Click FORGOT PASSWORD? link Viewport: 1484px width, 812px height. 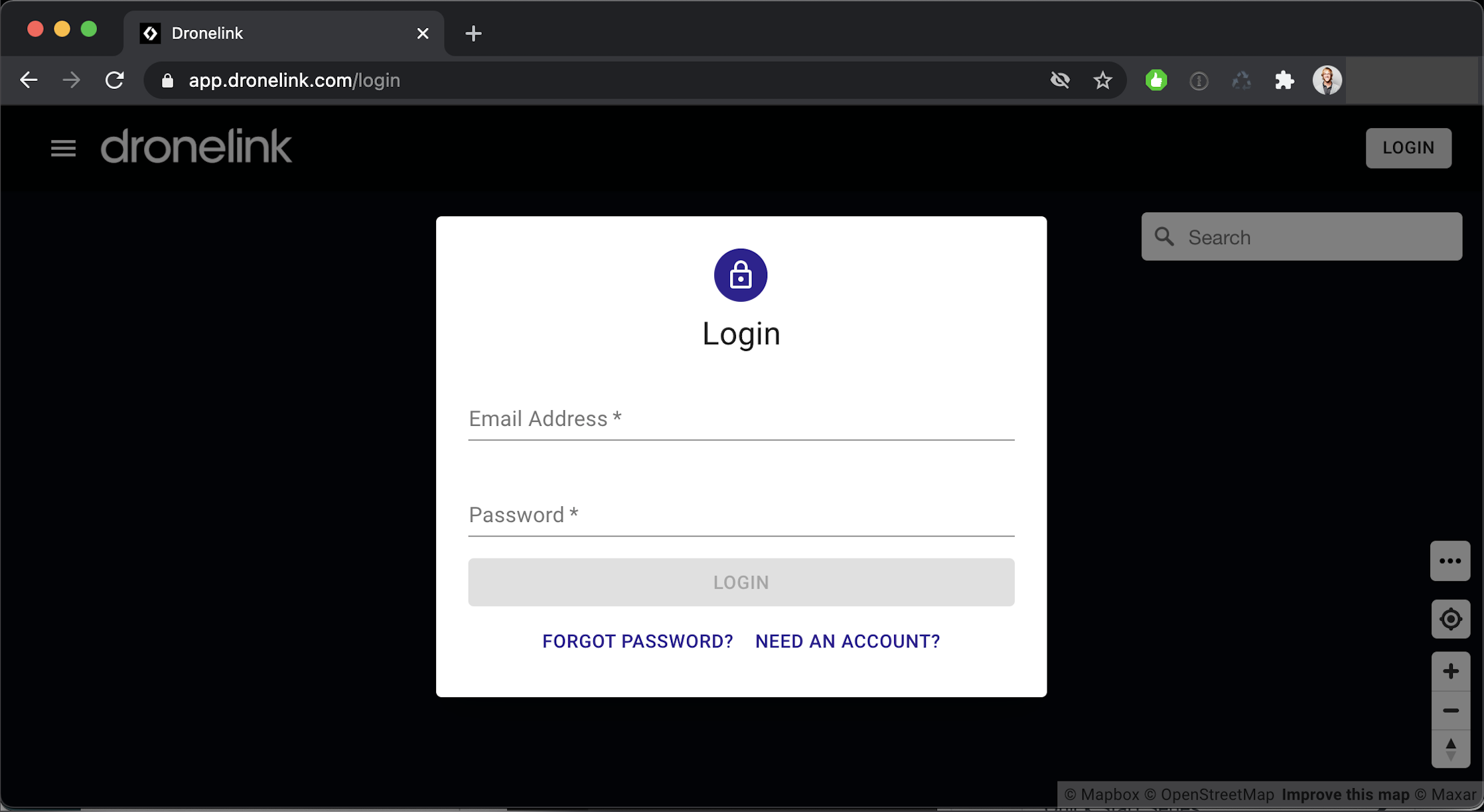coord(637,641)
